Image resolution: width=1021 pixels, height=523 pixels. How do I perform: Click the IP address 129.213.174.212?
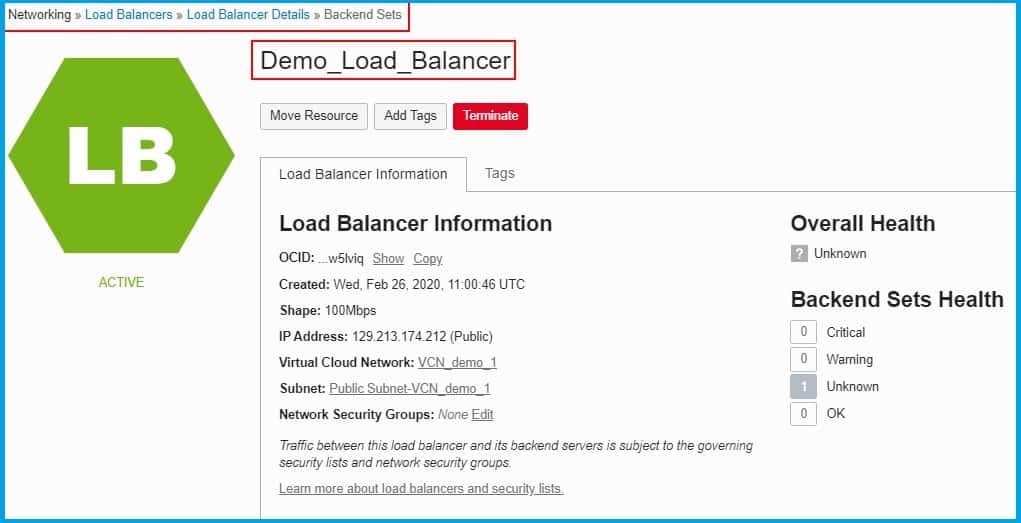click(x=399, y=337)
